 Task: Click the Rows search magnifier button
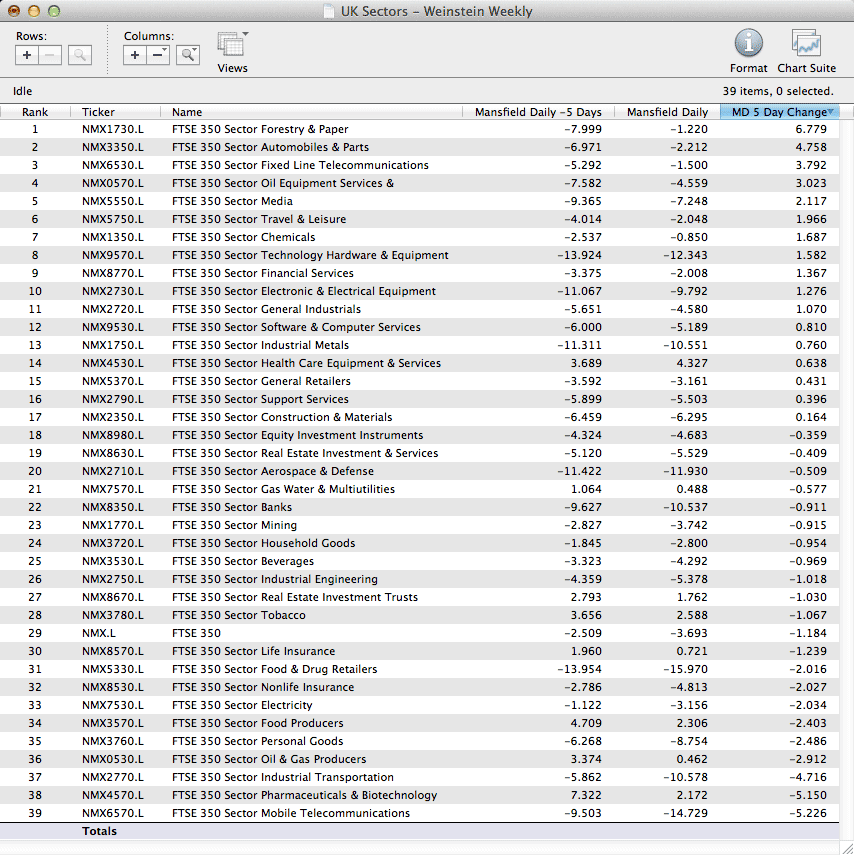point(80,55)
